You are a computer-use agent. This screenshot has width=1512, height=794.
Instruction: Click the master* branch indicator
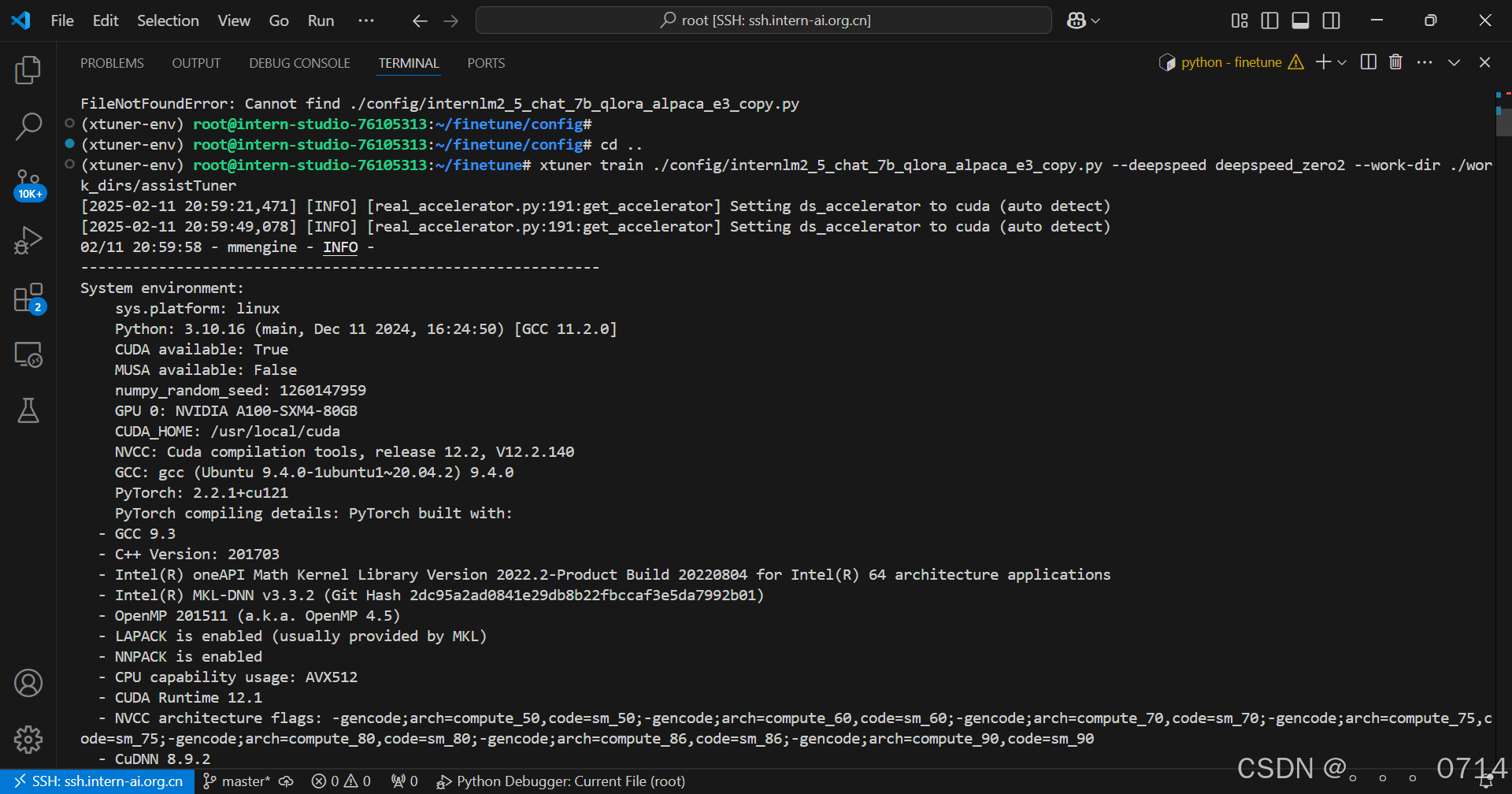coord(237,781)
